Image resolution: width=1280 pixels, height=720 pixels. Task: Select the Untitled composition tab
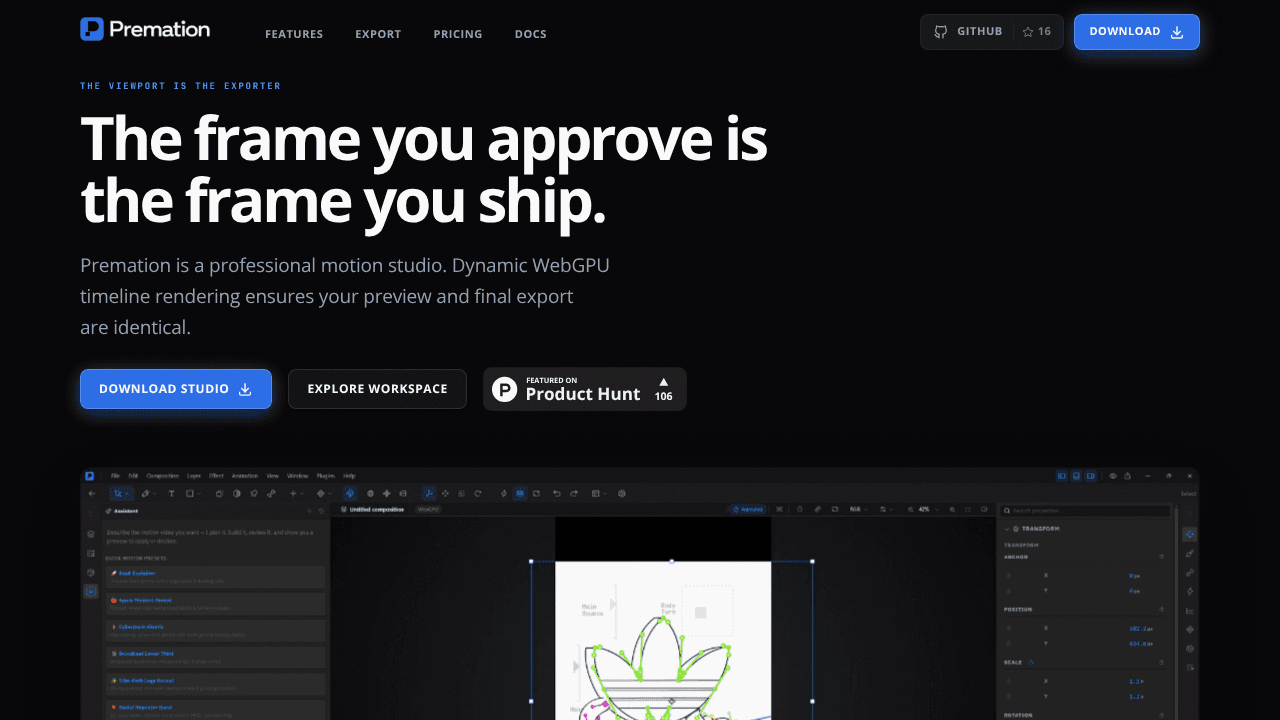[372, 510]
